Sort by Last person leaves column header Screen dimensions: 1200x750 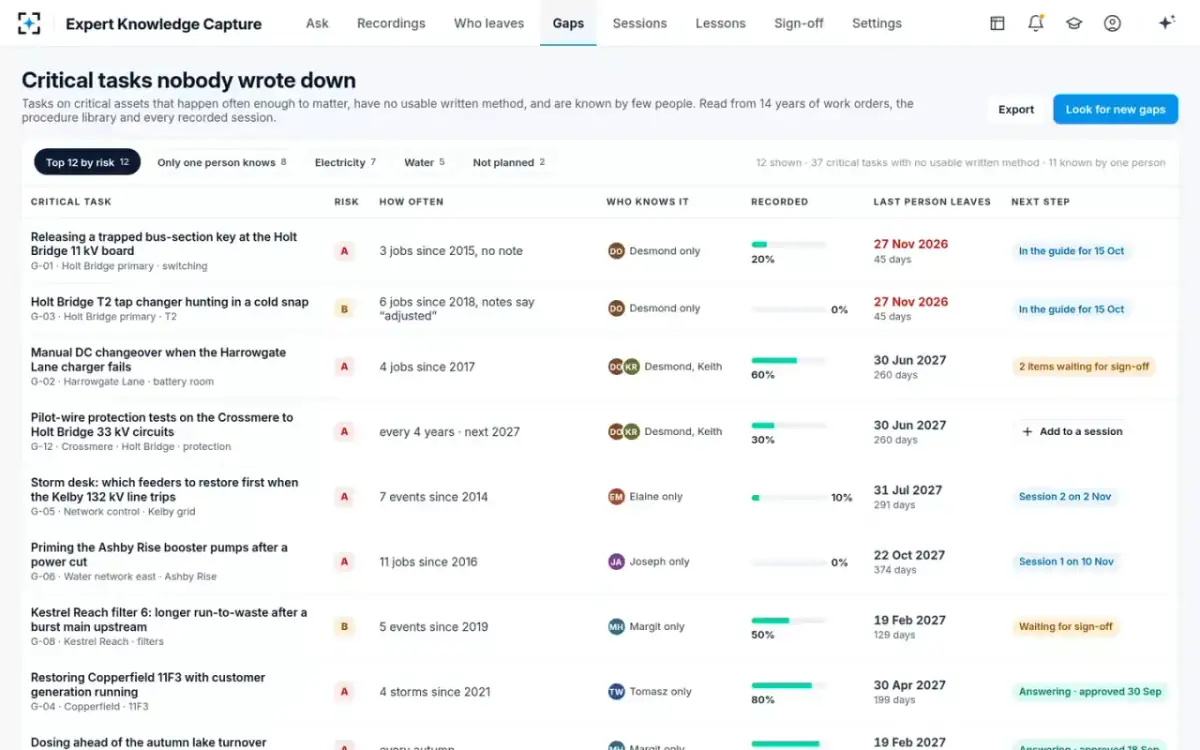932,202
